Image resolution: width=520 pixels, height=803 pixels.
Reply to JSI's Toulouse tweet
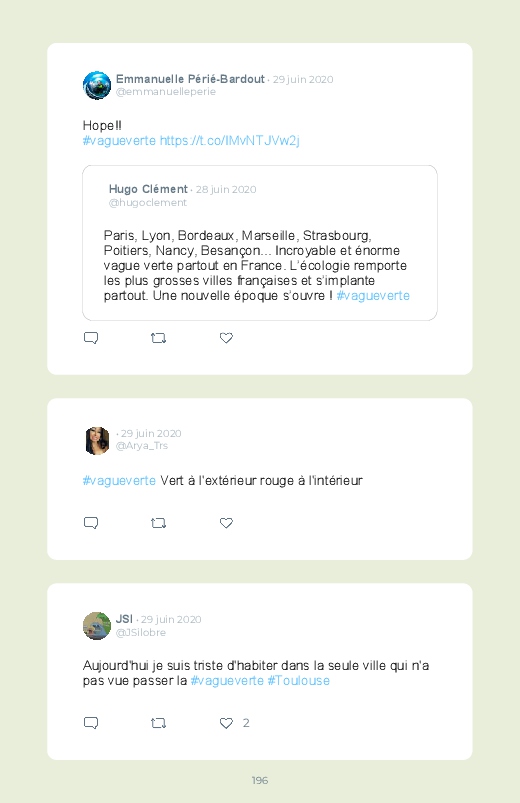coord(91,723)
